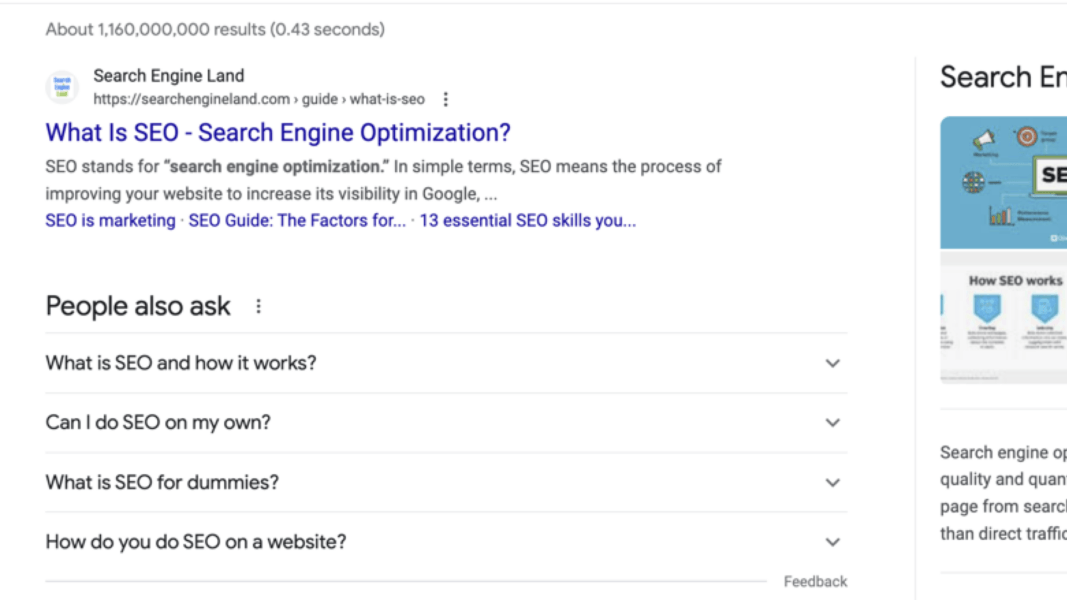Click the Search Engine Land site name

pos(168,76)
